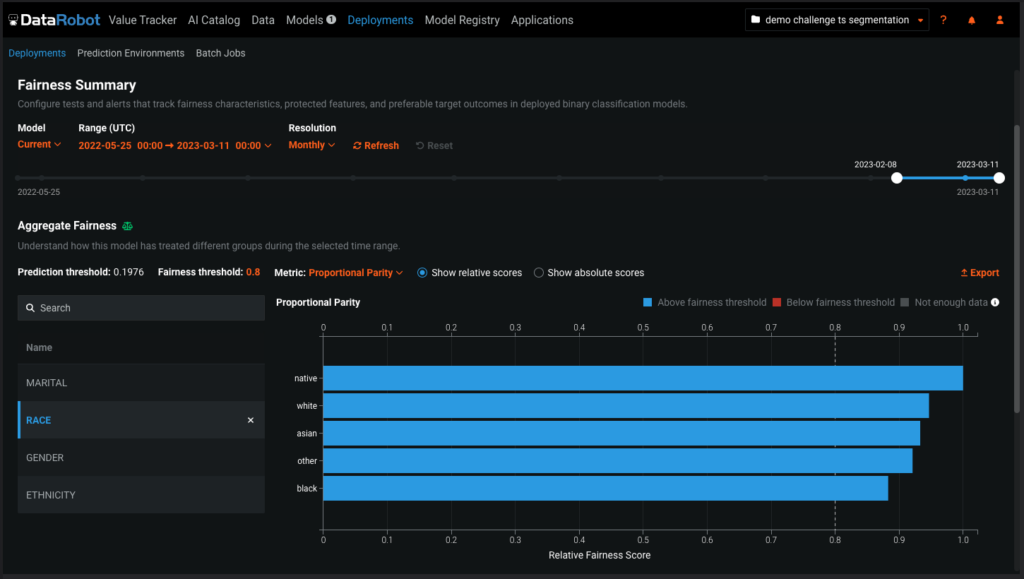Click the Reset button
The height and width of the screenshot is (579, 1024).
[x=434, y=146]
